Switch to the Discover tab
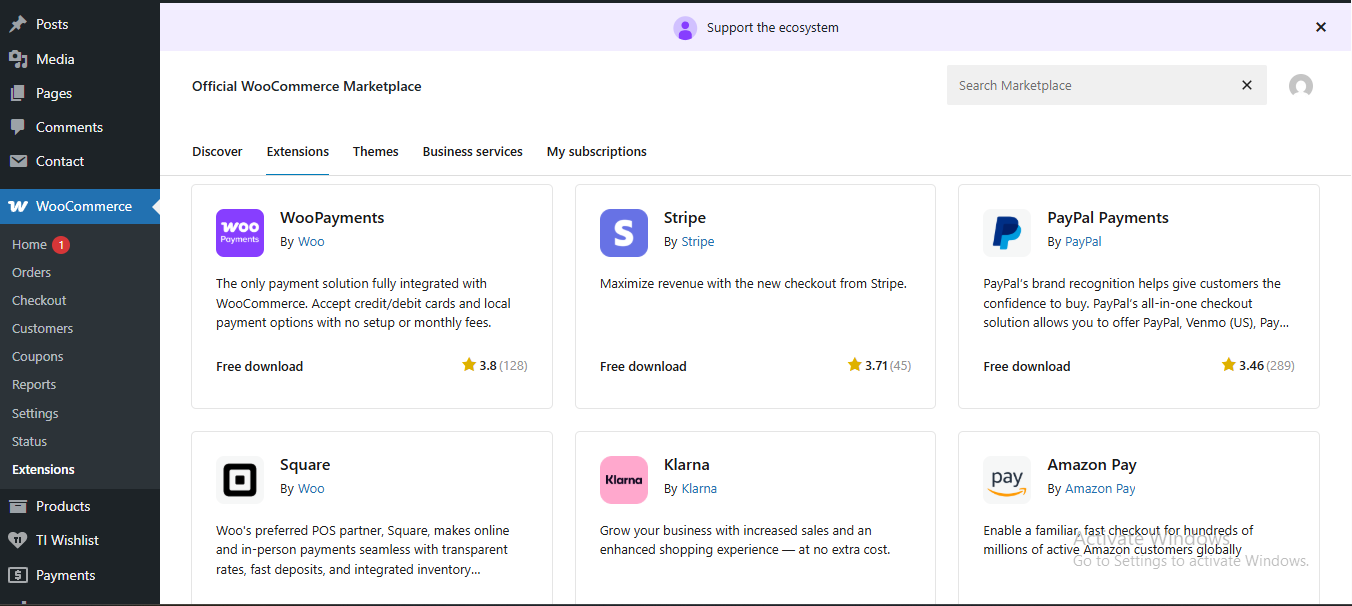 click(217, 152)
